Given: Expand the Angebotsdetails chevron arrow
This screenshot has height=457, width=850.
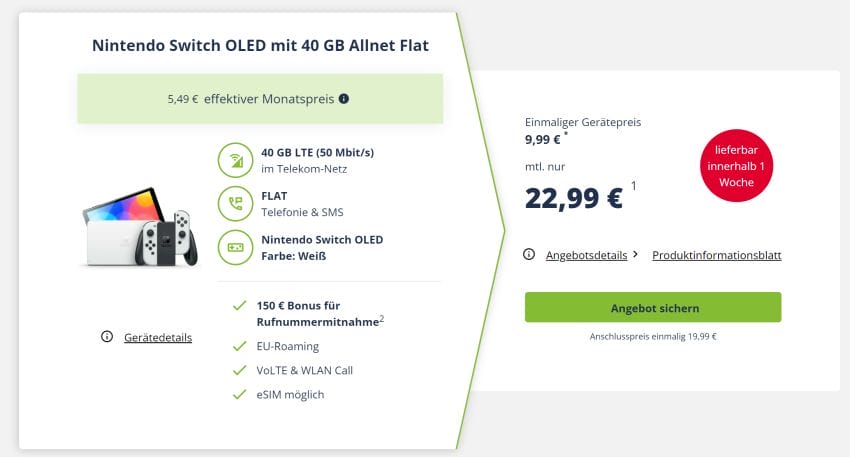Looking at the screenshot, I should click(635, 254).
